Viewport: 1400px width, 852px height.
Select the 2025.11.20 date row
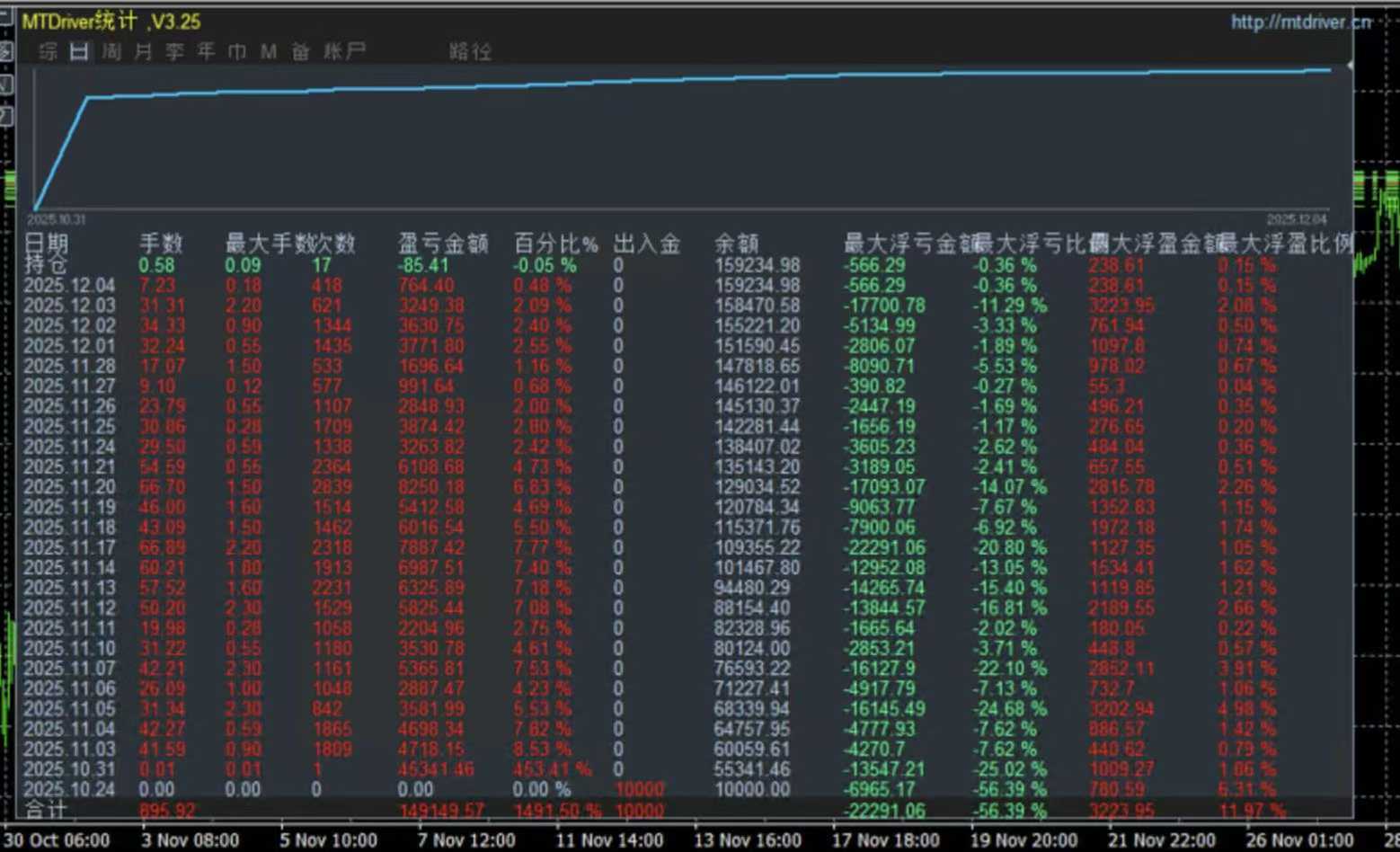69,487
